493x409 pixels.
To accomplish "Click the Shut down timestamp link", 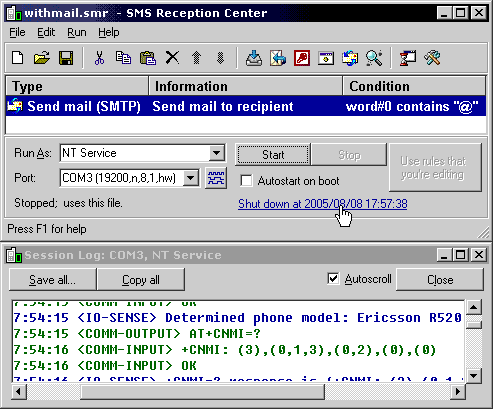I will tap(323, 203).
